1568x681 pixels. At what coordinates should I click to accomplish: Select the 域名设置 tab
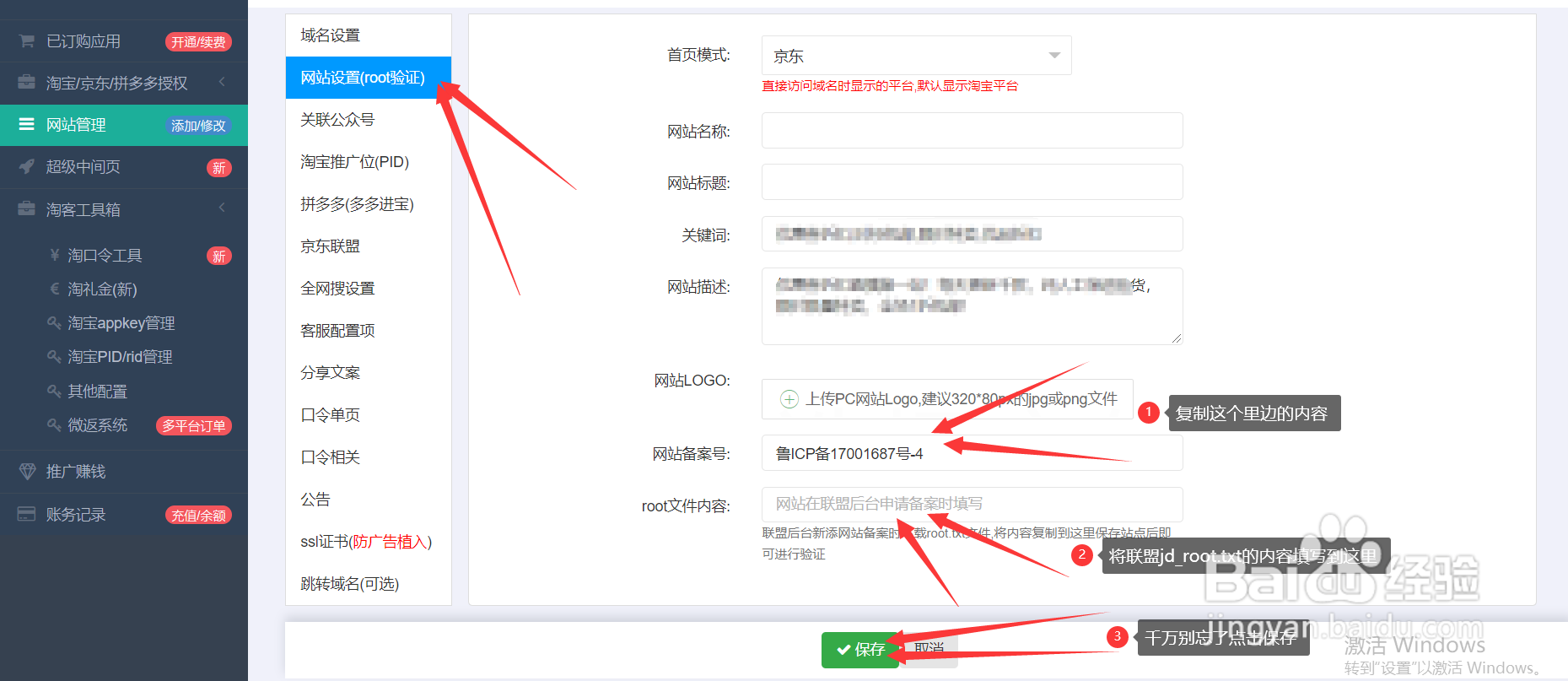click(x=369, y=35)
